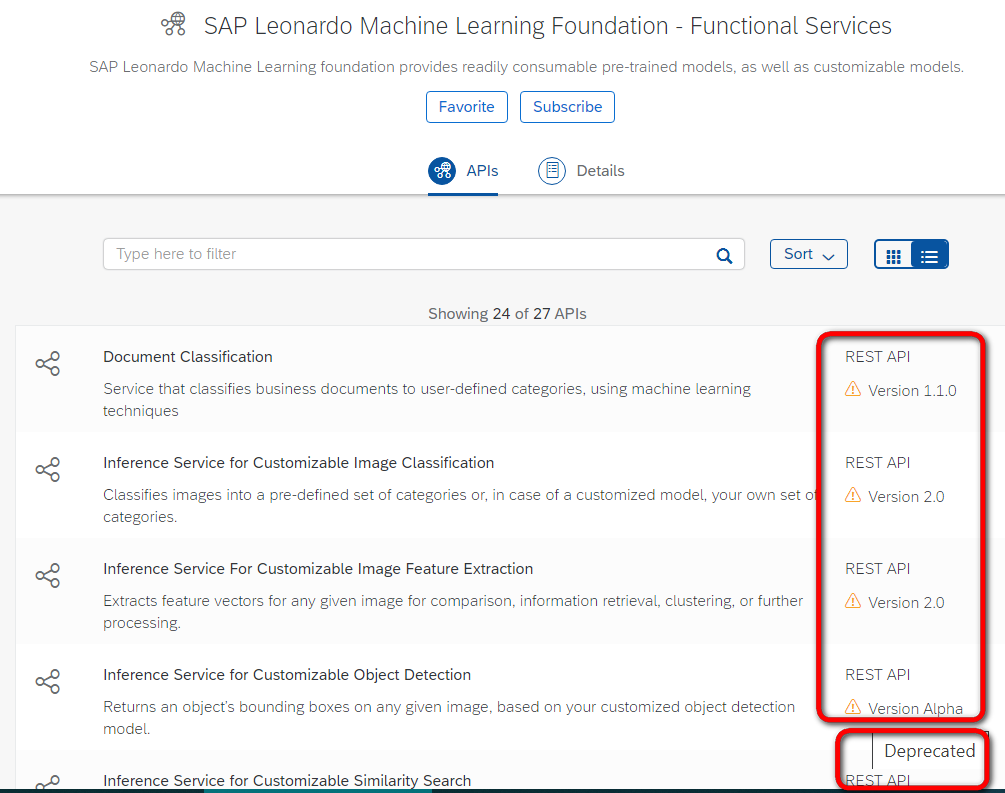The image size is (1005, 793).
Task: Open the Document Classification API
Action: click(188, 356)
